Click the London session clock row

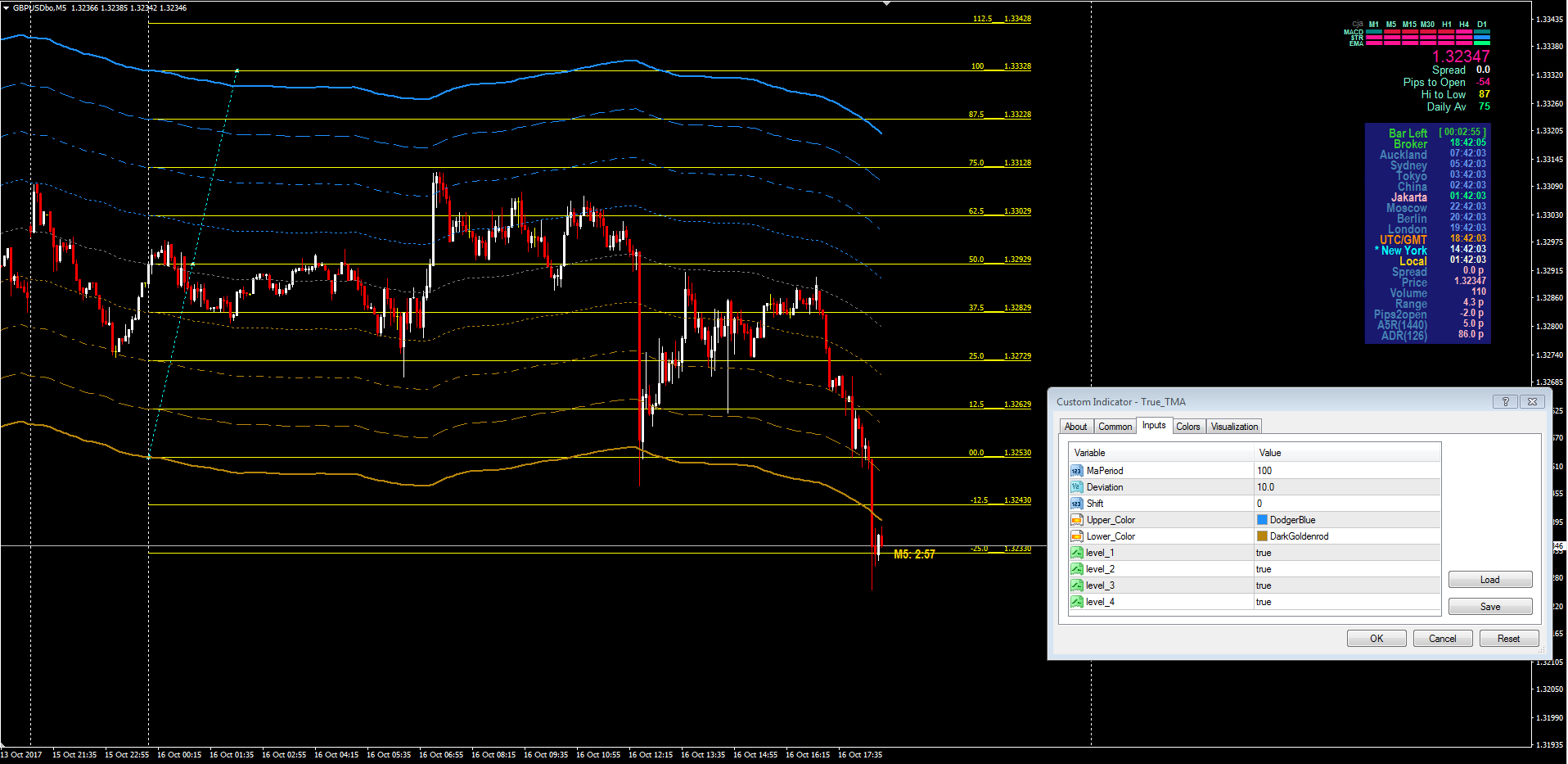[x=1436, y=228]
